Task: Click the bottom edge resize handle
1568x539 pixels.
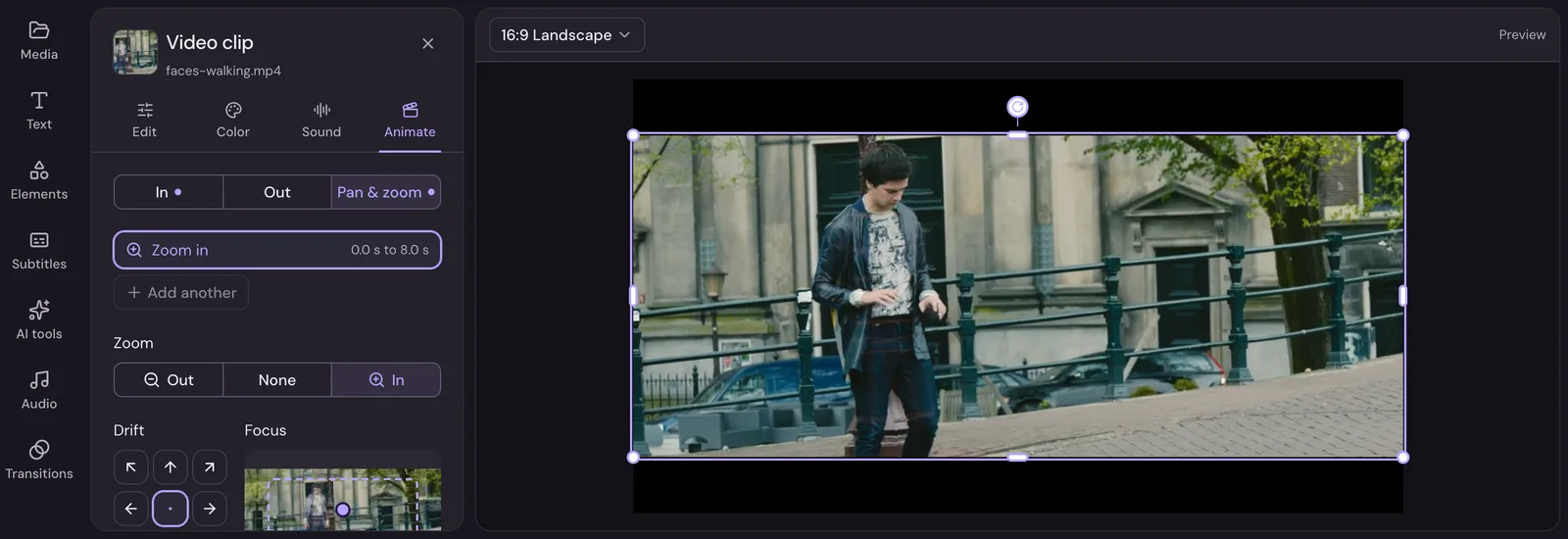Action: point(1017,457)
